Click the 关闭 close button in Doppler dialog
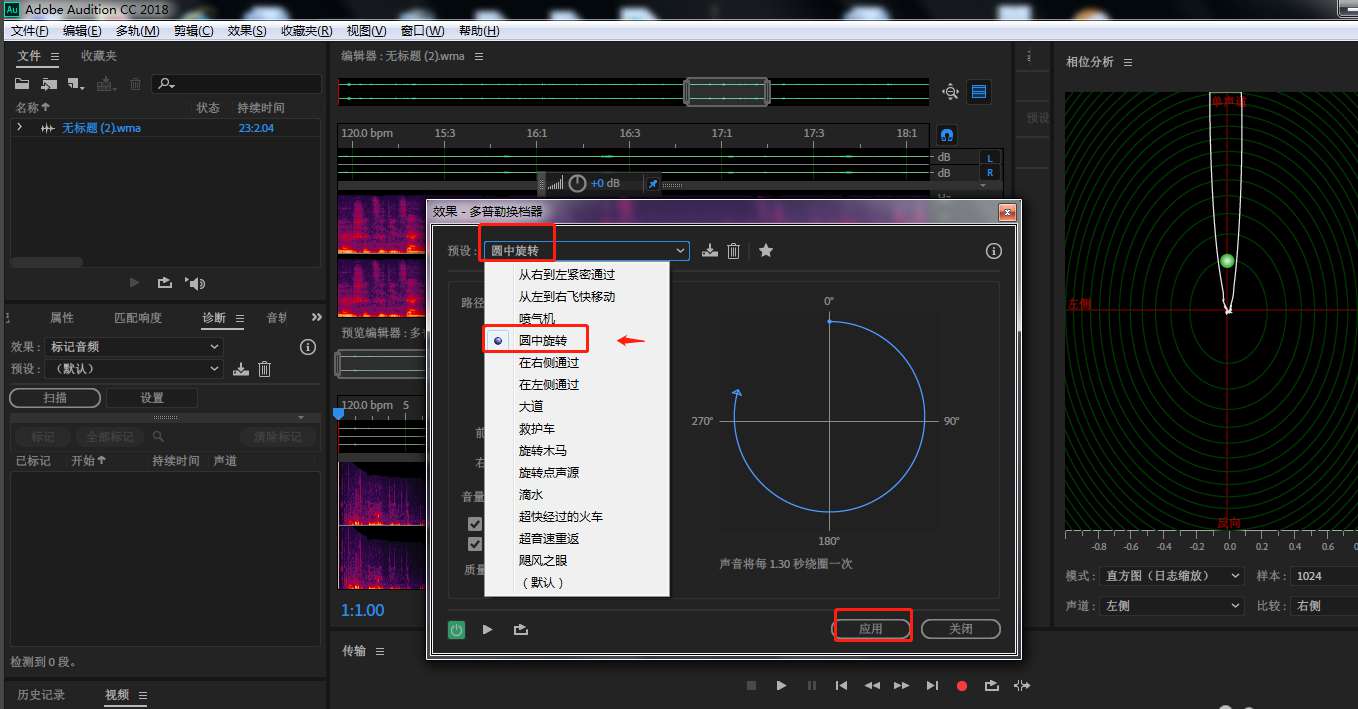 (x=960, y=628)
